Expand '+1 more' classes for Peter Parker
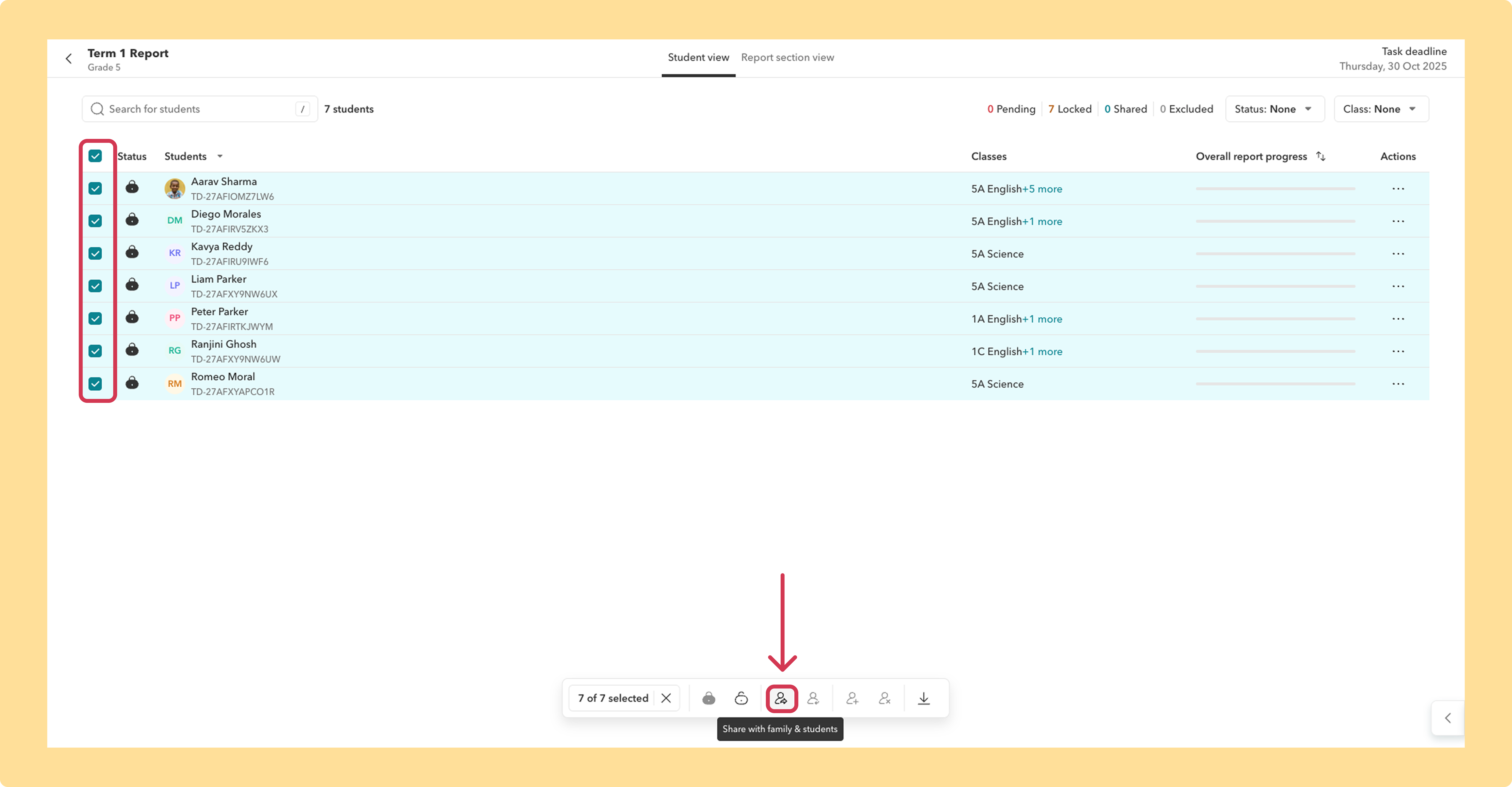The image size is (1512, 787). pyautogui.click(x=1042, y=319)
